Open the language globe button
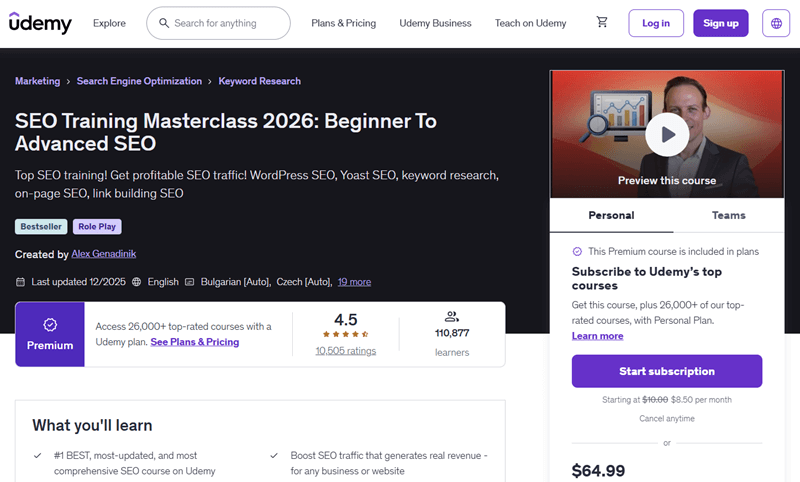Image resolution: width=800 pixels, height=482 pixels. (x=776, y=23)
